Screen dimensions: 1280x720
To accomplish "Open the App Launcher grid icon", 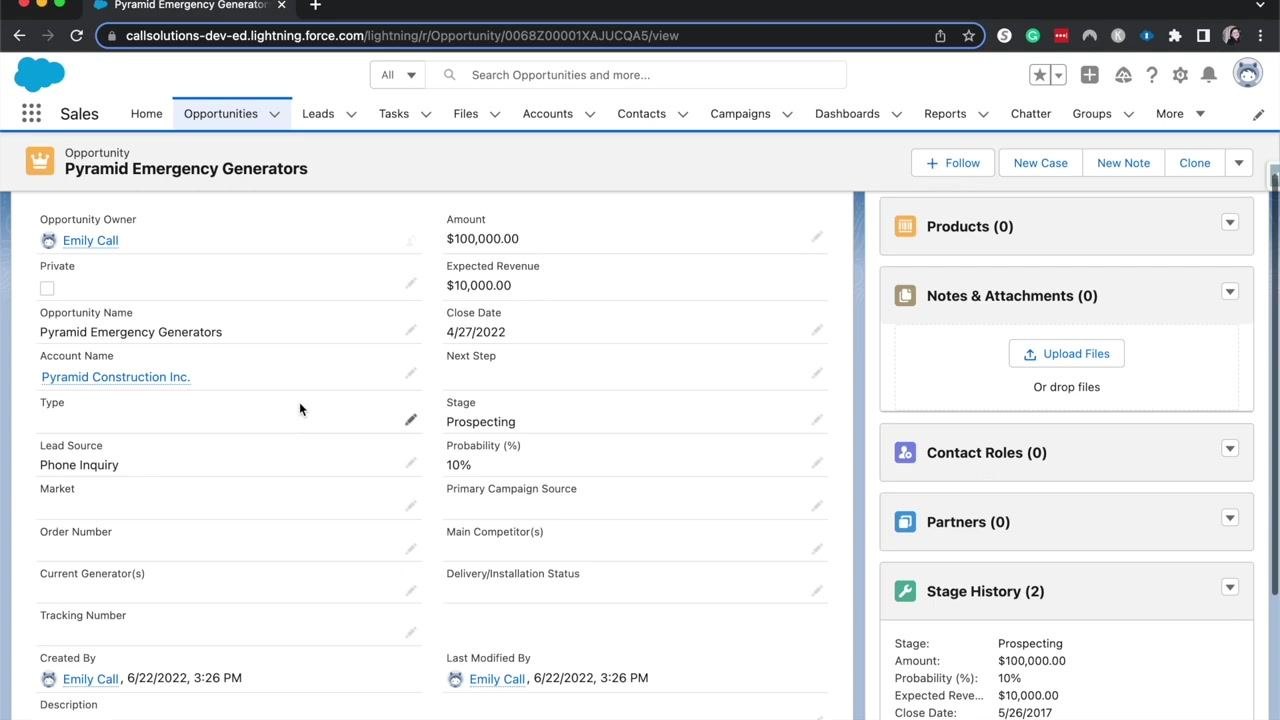I will tap(31, 114).
